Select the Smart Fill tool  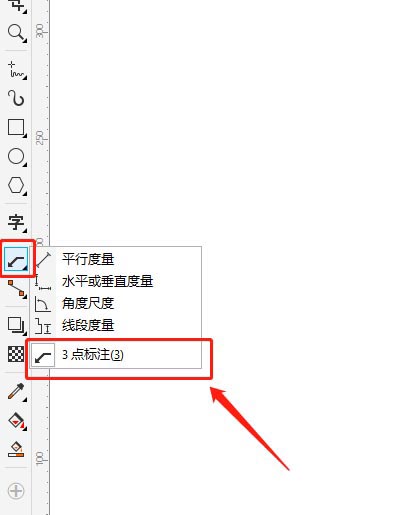coord(16,450)
